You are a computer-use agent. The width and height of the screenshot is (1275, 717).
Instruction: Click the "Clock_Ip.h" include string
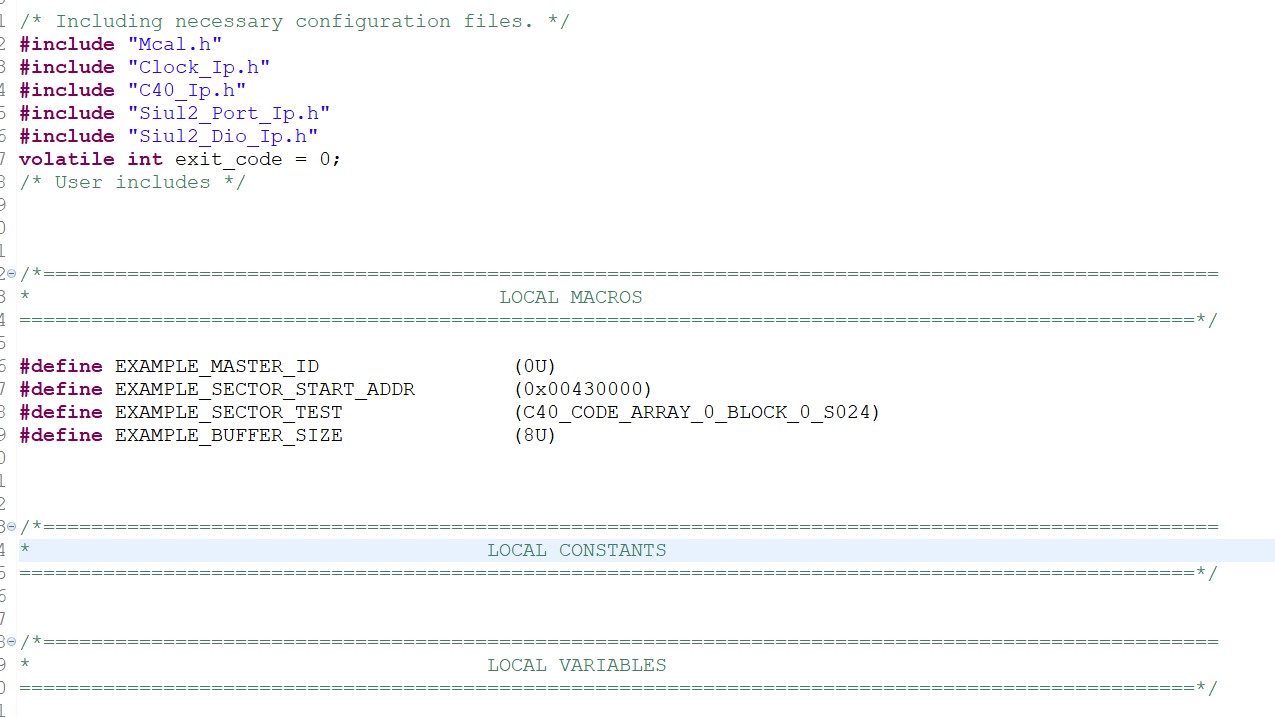(199, 67)
